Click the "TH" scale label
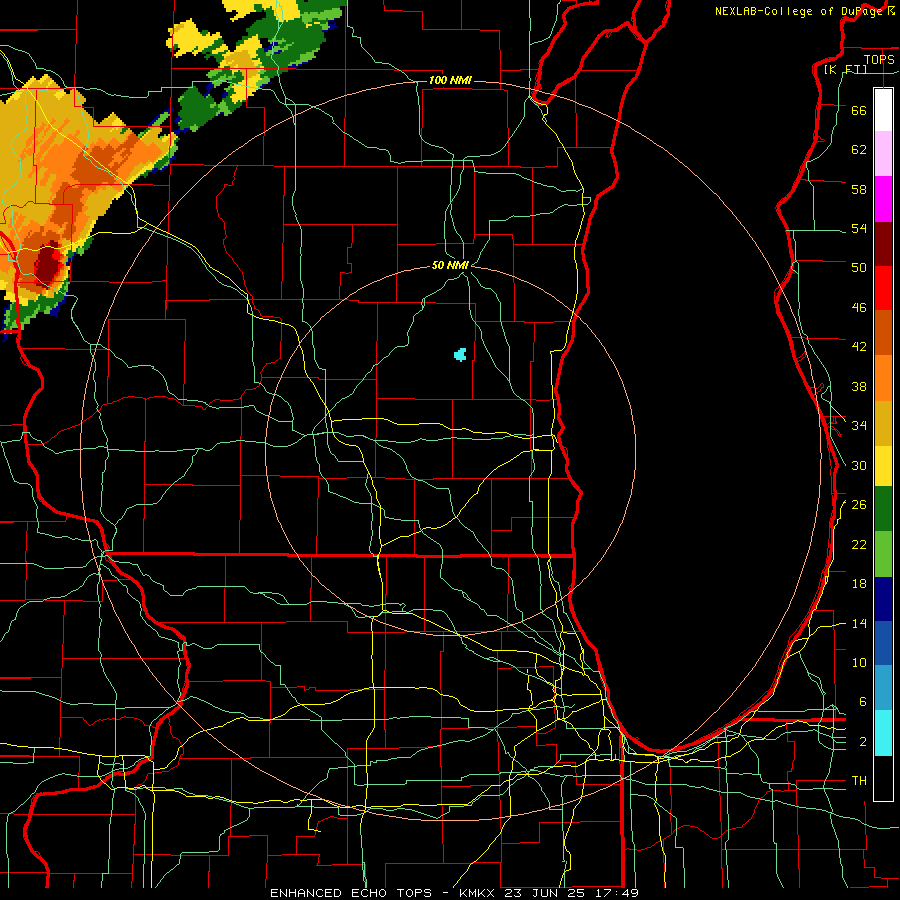900x900 pixels. tap(859, 781)
